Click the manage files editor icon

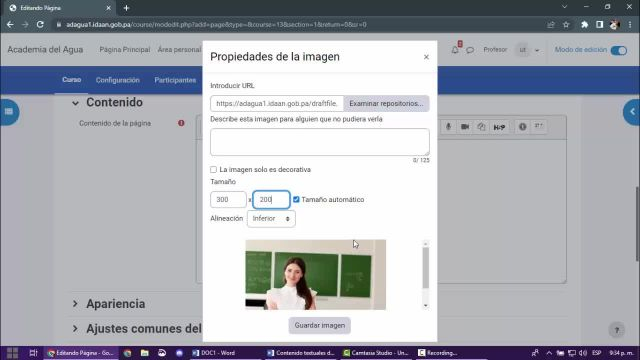pos(481,127)
